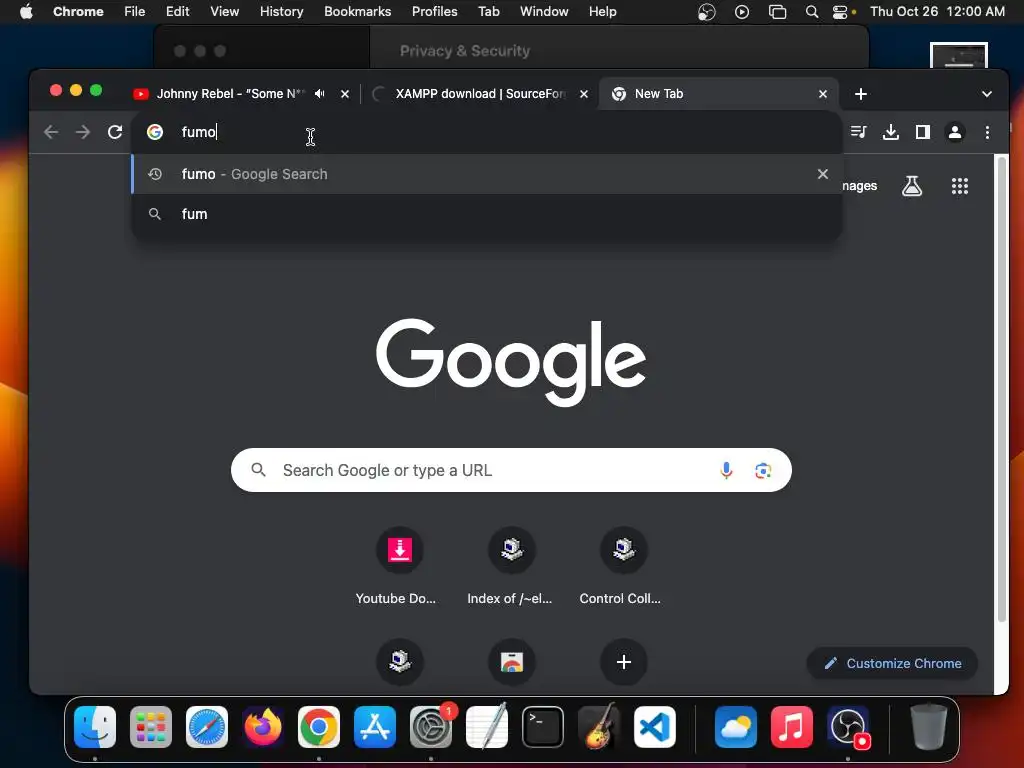The width and height of the screenshot is (1024, 768).
Task: Open the Bookmarks menu
Action: [x=358, y=12]
